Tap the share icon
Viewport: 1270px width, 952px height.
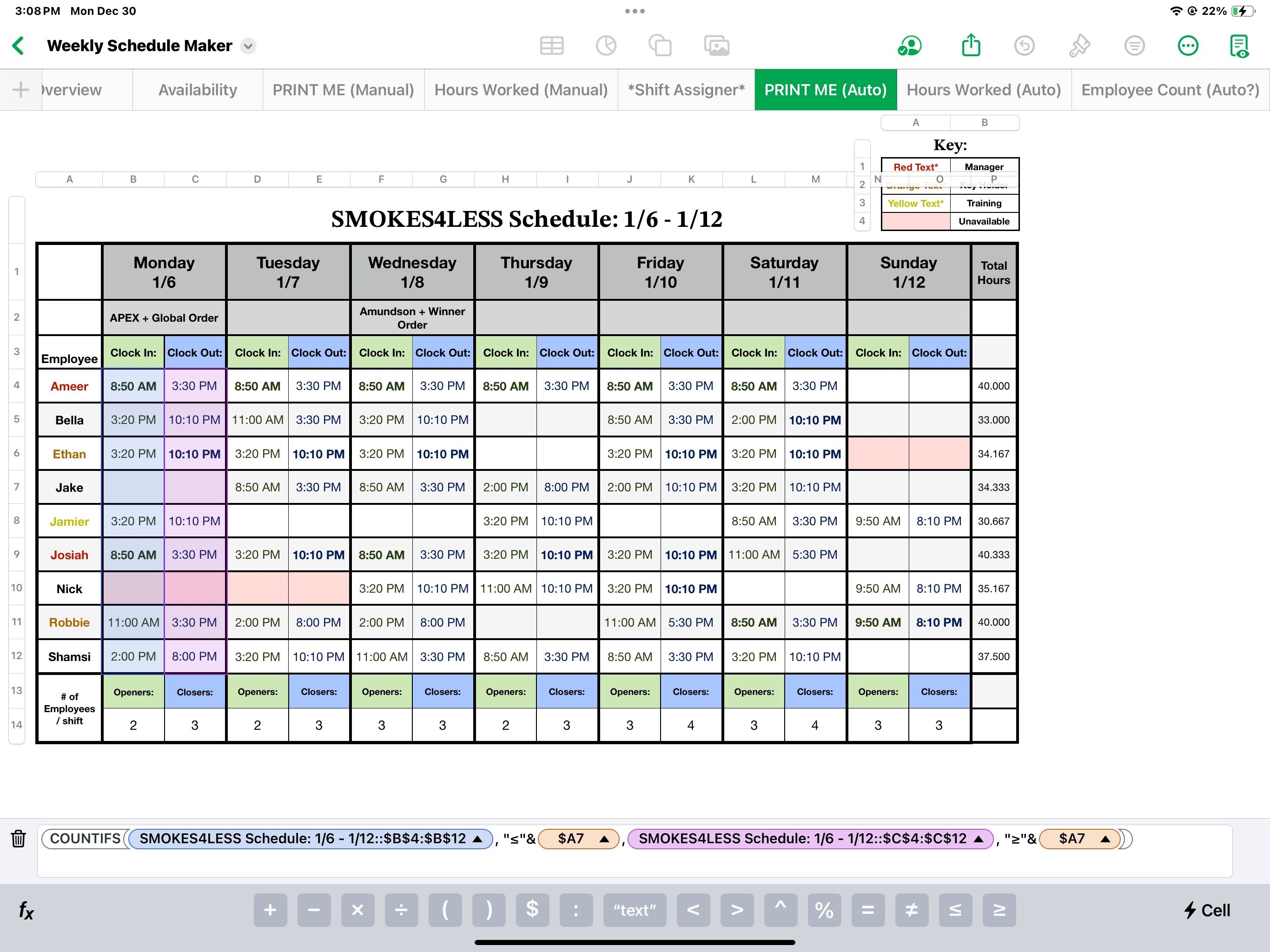click(x=971, y=46)
